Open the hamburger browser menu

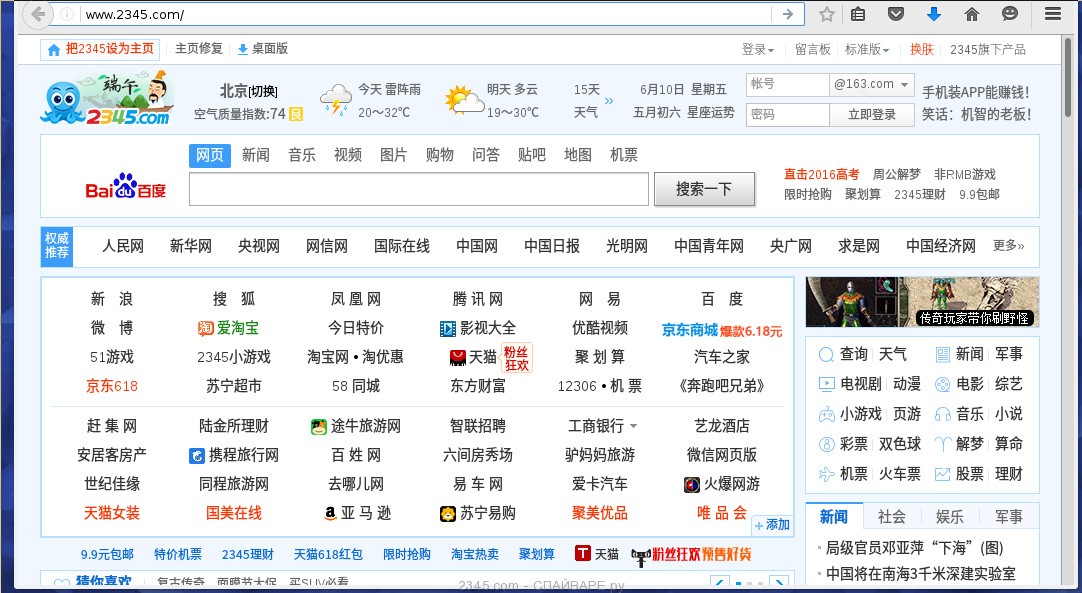(1052, 14)
